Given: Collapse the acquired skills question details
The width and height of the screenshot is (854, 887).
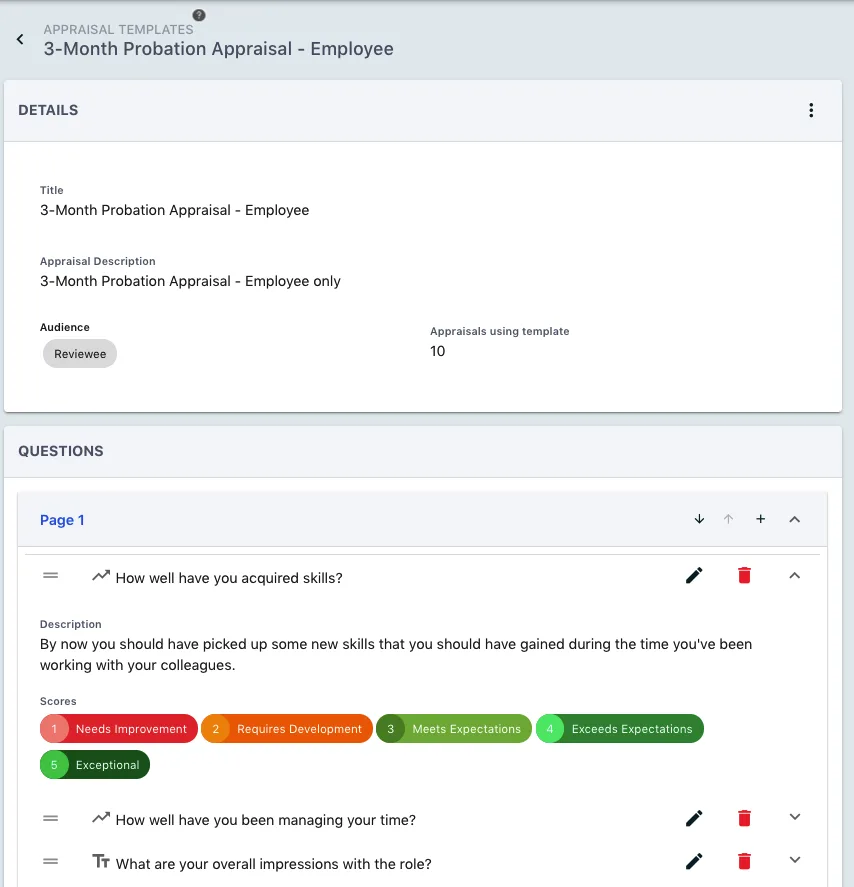Looking at the screenshot, I should (x=795, y=576).
